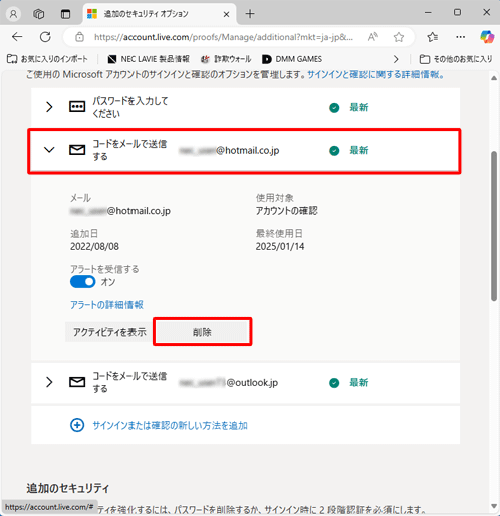The image size is (500, 516).
Task: Collapse the hotmail.co.jp email code row
Action: pyautogui.click(x=49, y=150)
